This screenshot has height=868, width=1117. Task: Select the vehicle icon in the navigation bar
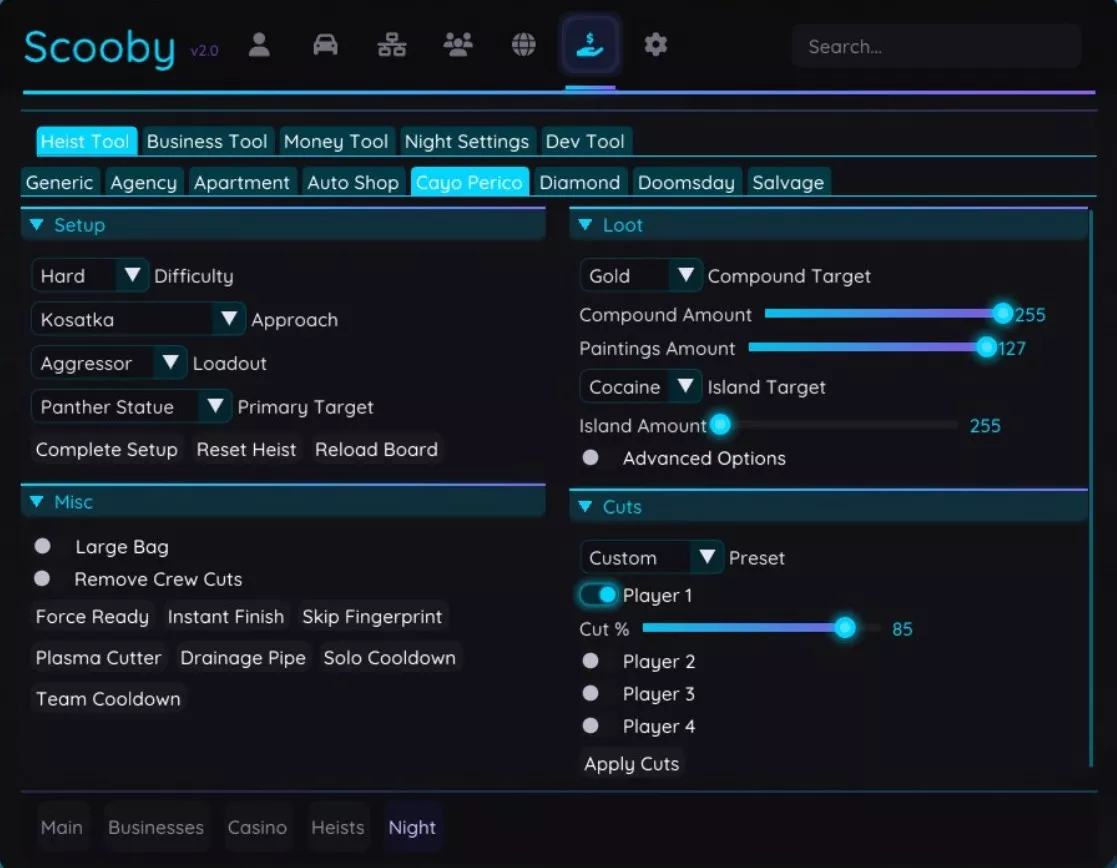pyautogui.click(x=325, y=44)
